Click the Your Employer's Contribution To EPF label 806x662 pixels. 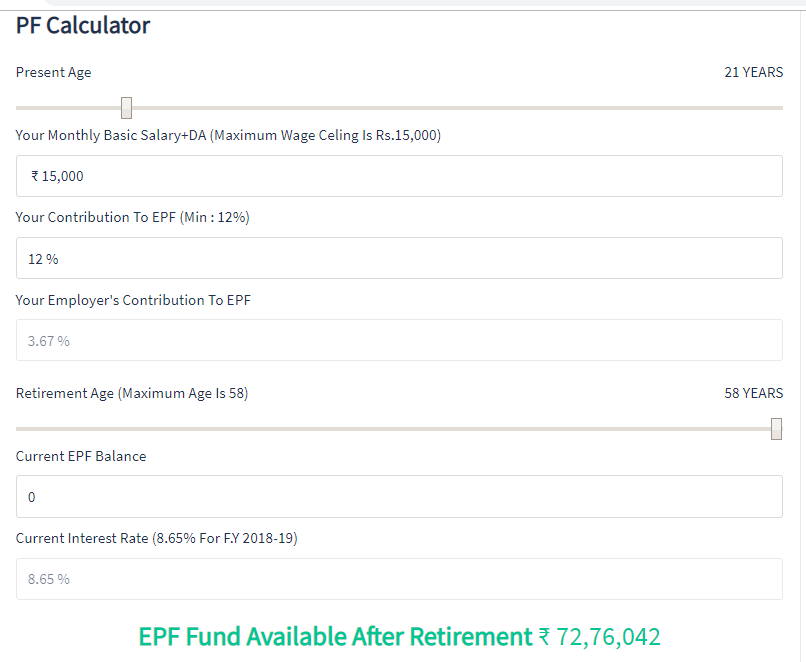(x=133, y=300)
